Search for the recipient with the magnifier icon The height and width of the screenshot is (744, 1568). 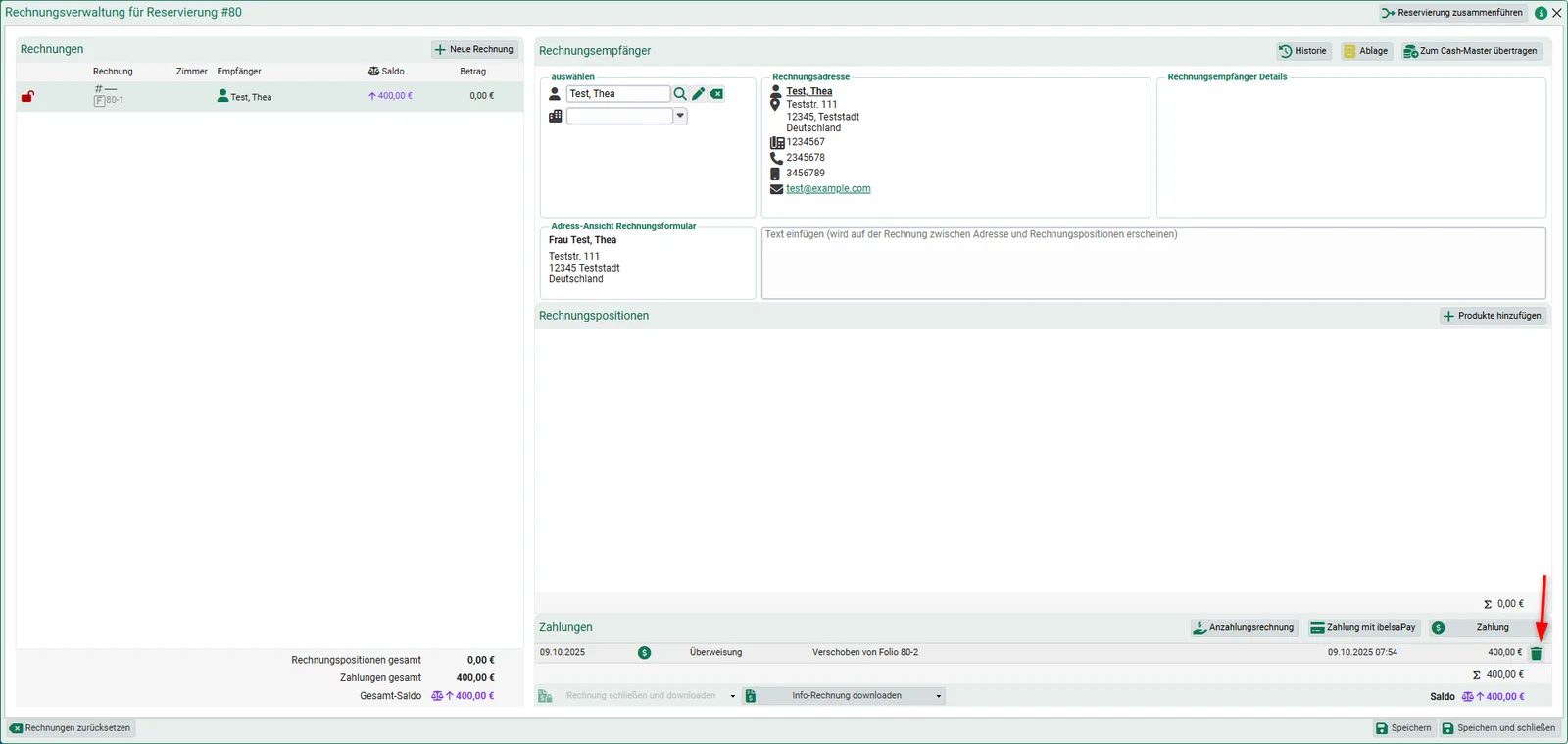[x=680, y=94]
